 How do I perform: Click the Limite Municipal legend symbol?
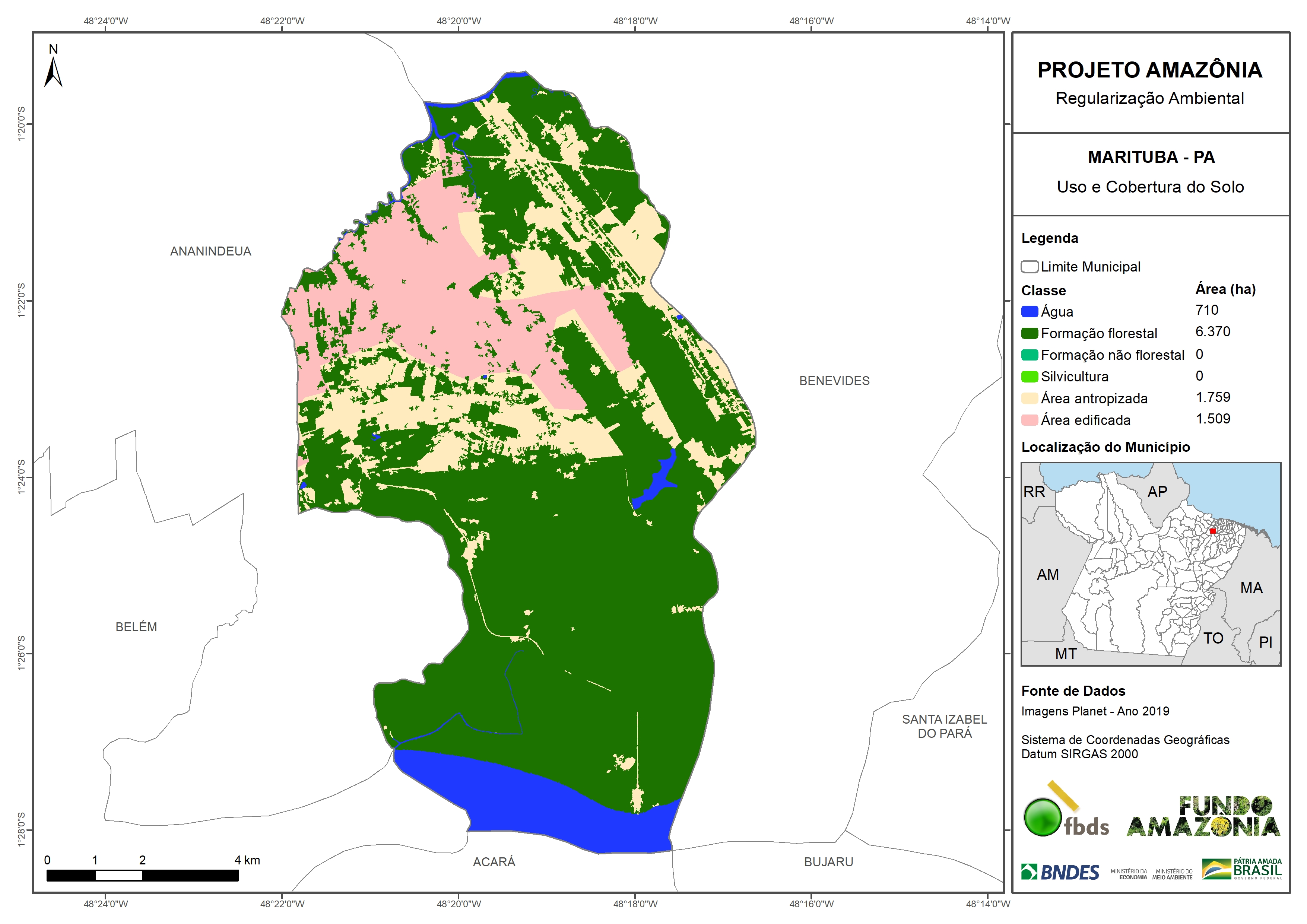coord(1029,266)
